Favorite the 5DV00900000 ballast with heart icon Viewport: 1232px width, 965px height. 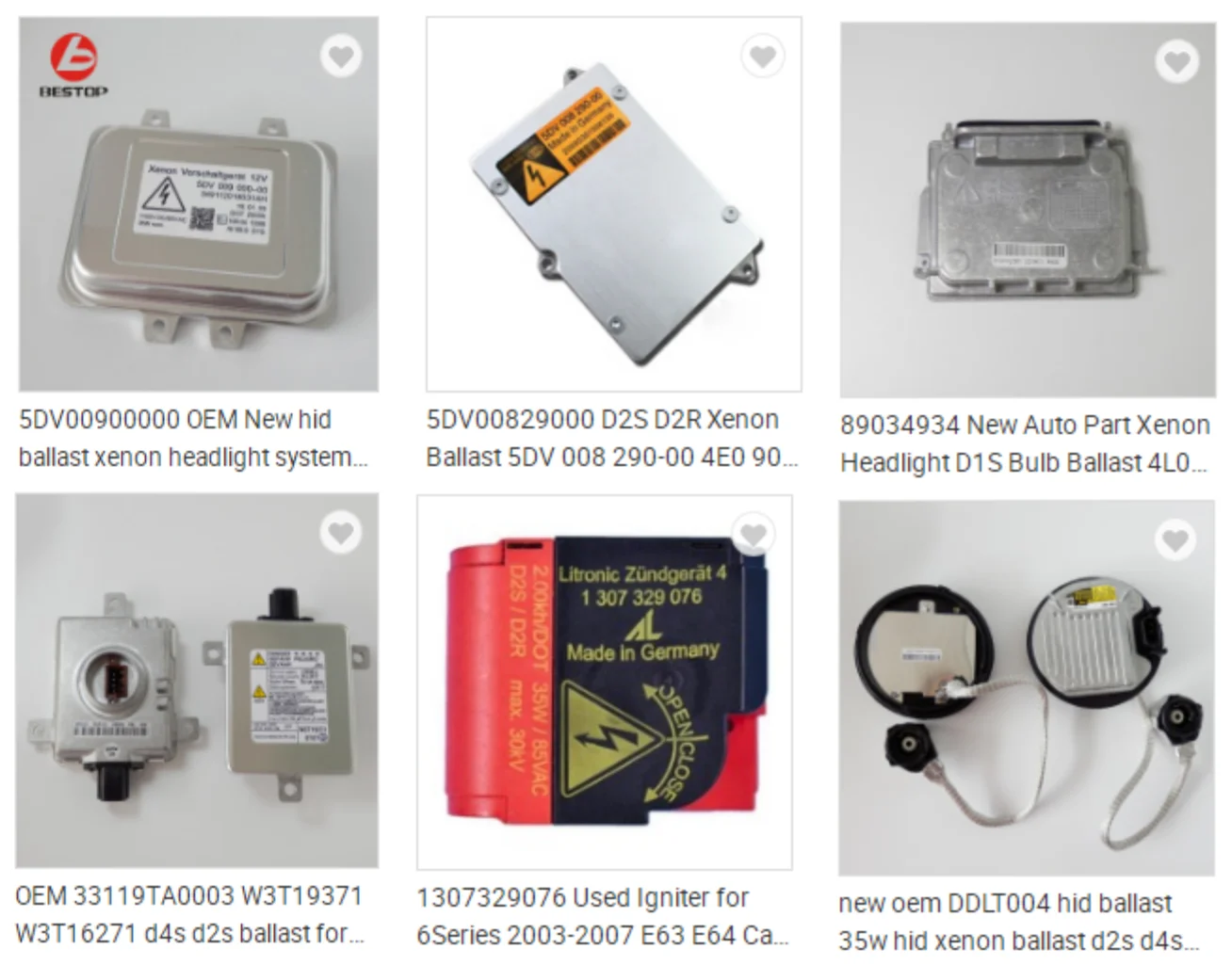tap(341, 56)
